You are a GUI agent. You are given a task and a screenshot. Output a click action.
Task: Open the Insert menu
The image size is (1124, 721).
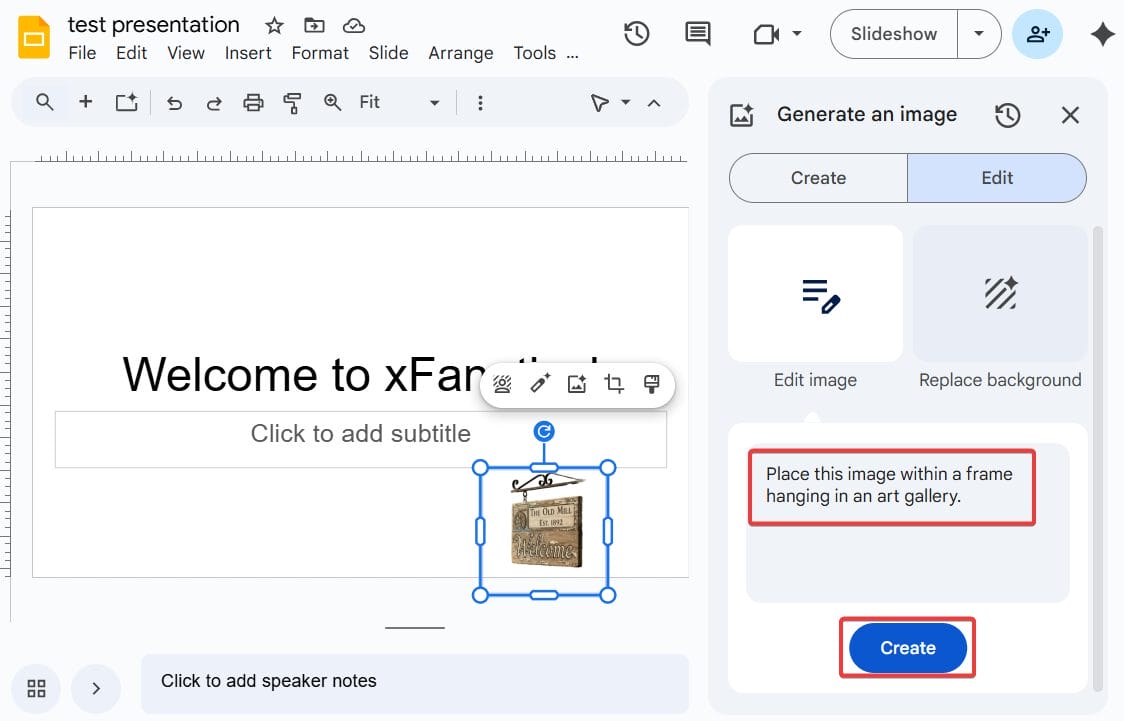click(248, 53)
